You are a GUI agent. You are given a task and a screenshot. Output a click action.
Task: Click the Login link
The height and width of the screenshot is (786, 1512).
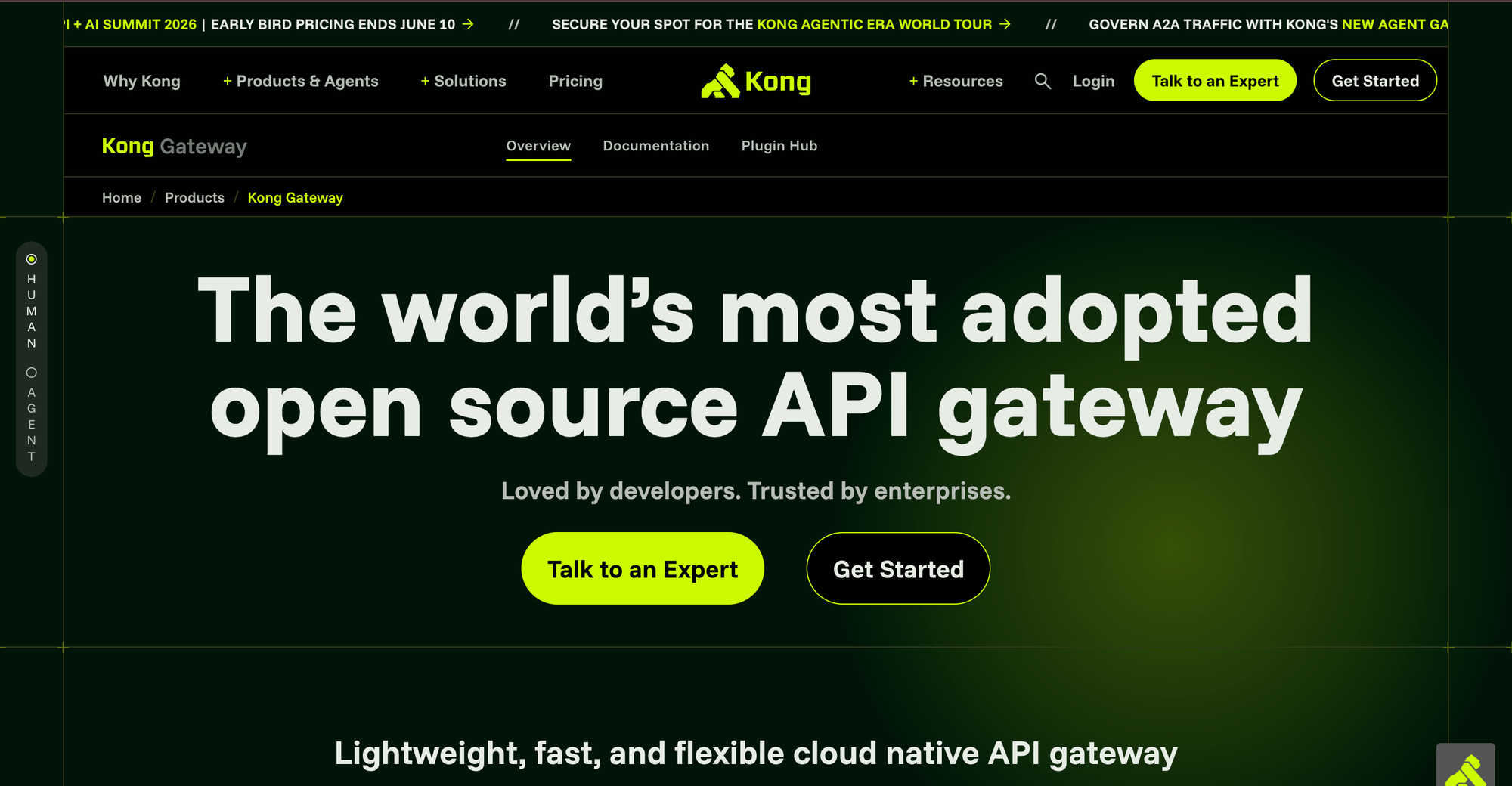click(x=1093, y=81)
